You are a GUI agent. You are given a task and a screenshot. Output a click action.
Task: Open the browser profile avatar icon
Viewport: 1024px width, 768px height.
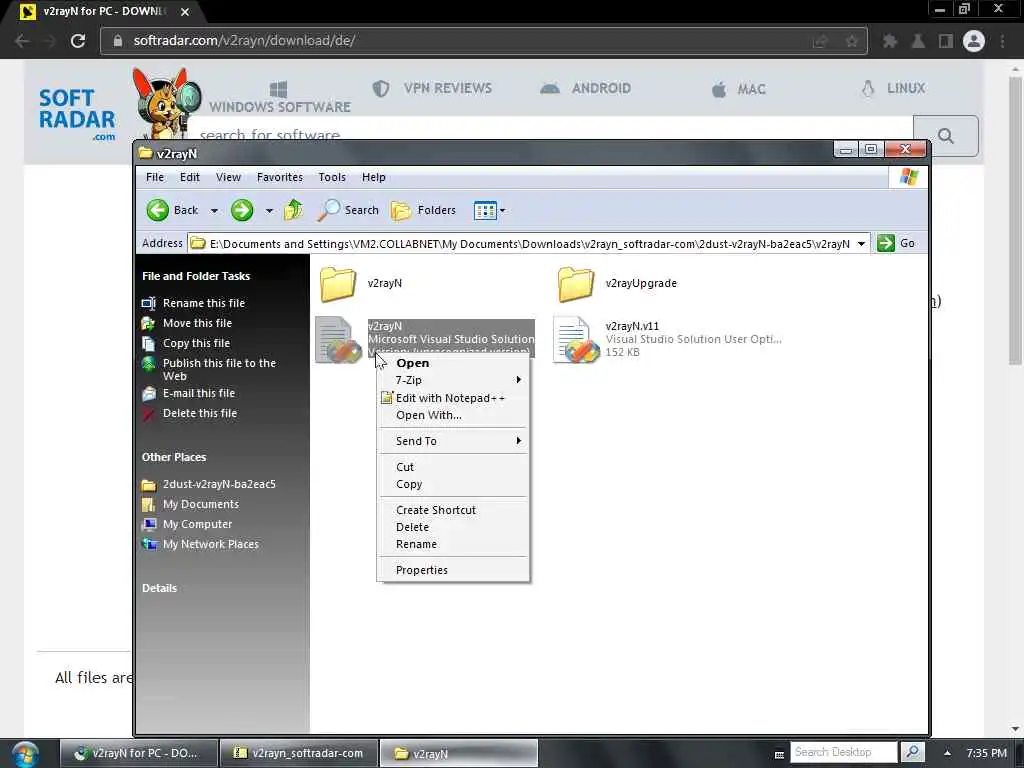[x=974, y=41]
